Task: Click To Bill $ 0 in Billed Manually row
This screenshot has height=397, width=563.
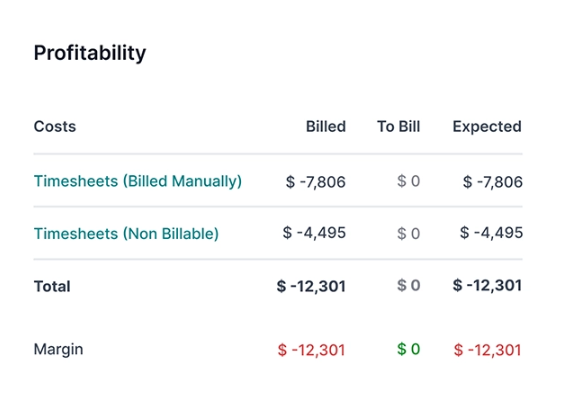Action: tap(409, 181)
